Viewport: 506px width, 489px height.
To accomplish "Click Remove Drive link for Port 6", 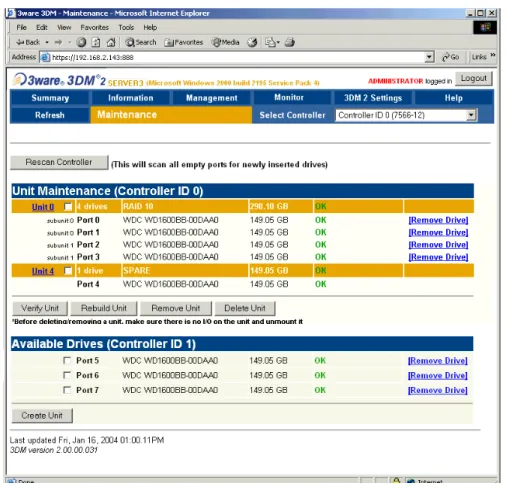I will point(438,376).
